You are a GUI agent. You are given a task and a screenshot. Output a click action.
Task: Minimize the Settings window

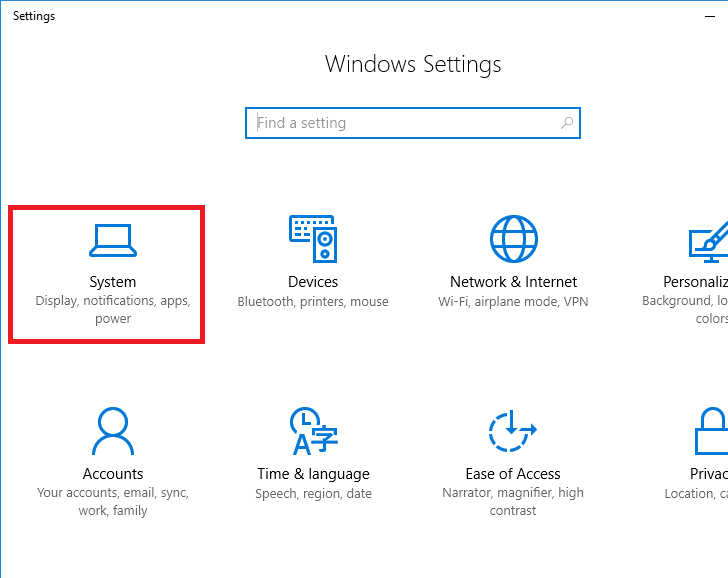pos(710,16)
